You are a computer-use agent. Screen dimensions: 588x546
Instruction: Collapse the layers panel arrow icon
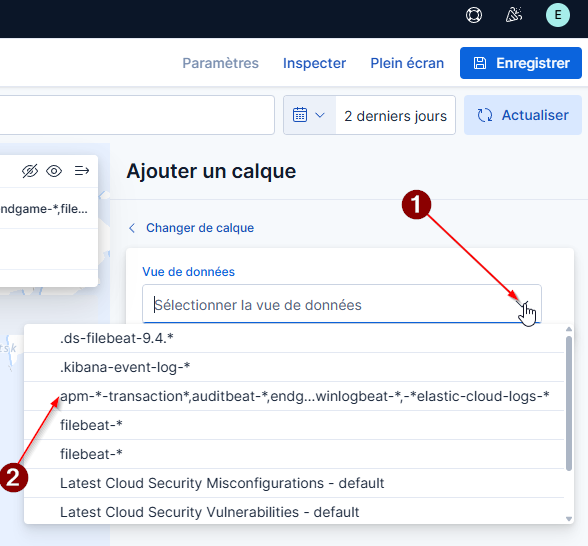[81, 171]
